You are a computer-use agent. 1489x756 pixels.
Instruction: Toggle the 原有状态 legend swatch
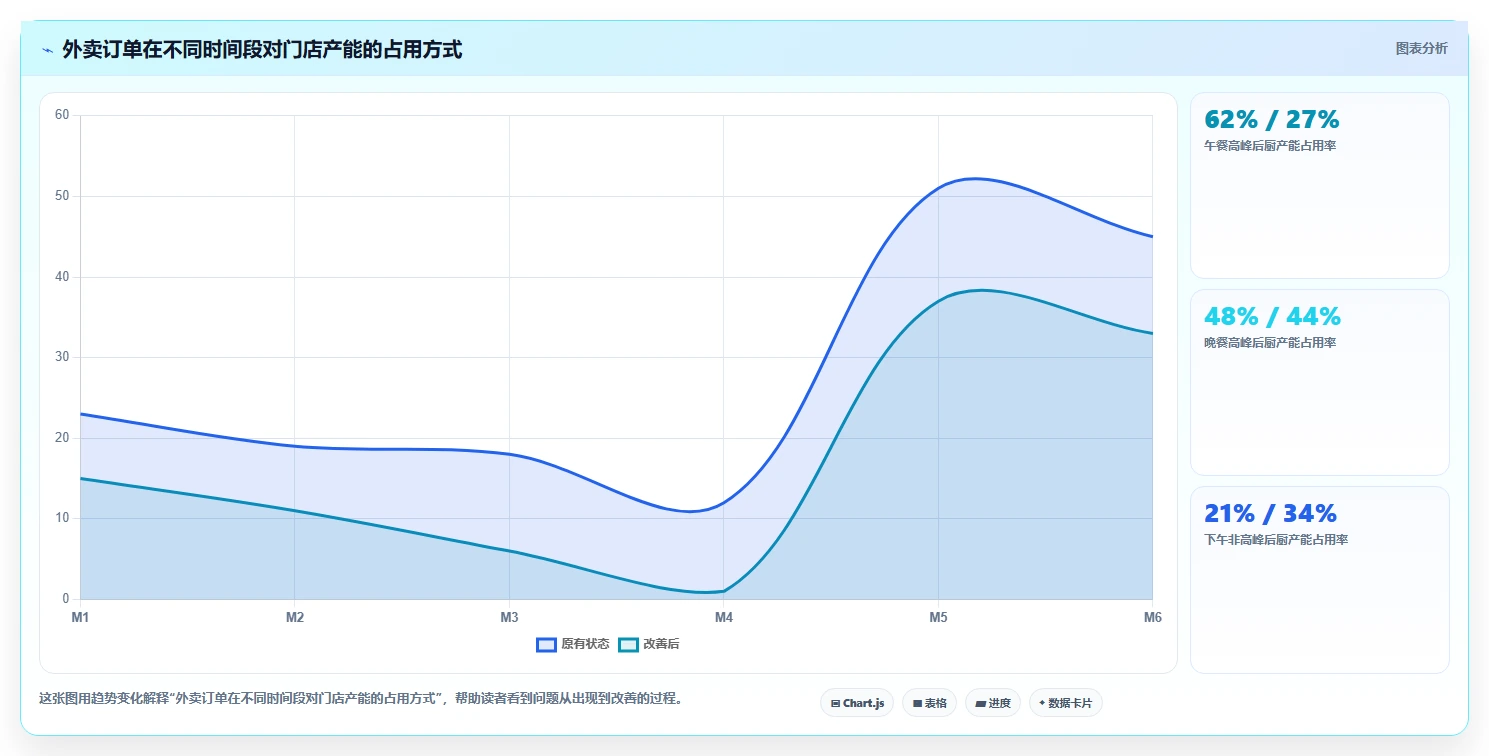tap(546, 644)
